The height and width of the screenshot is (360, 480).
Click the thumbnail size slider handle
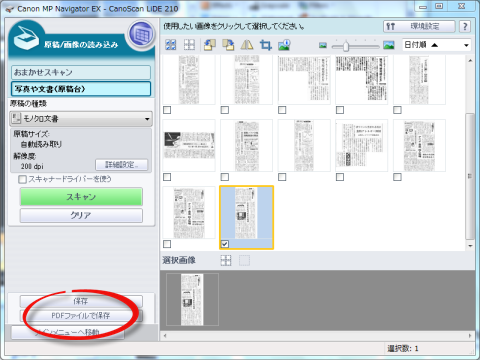346,46
